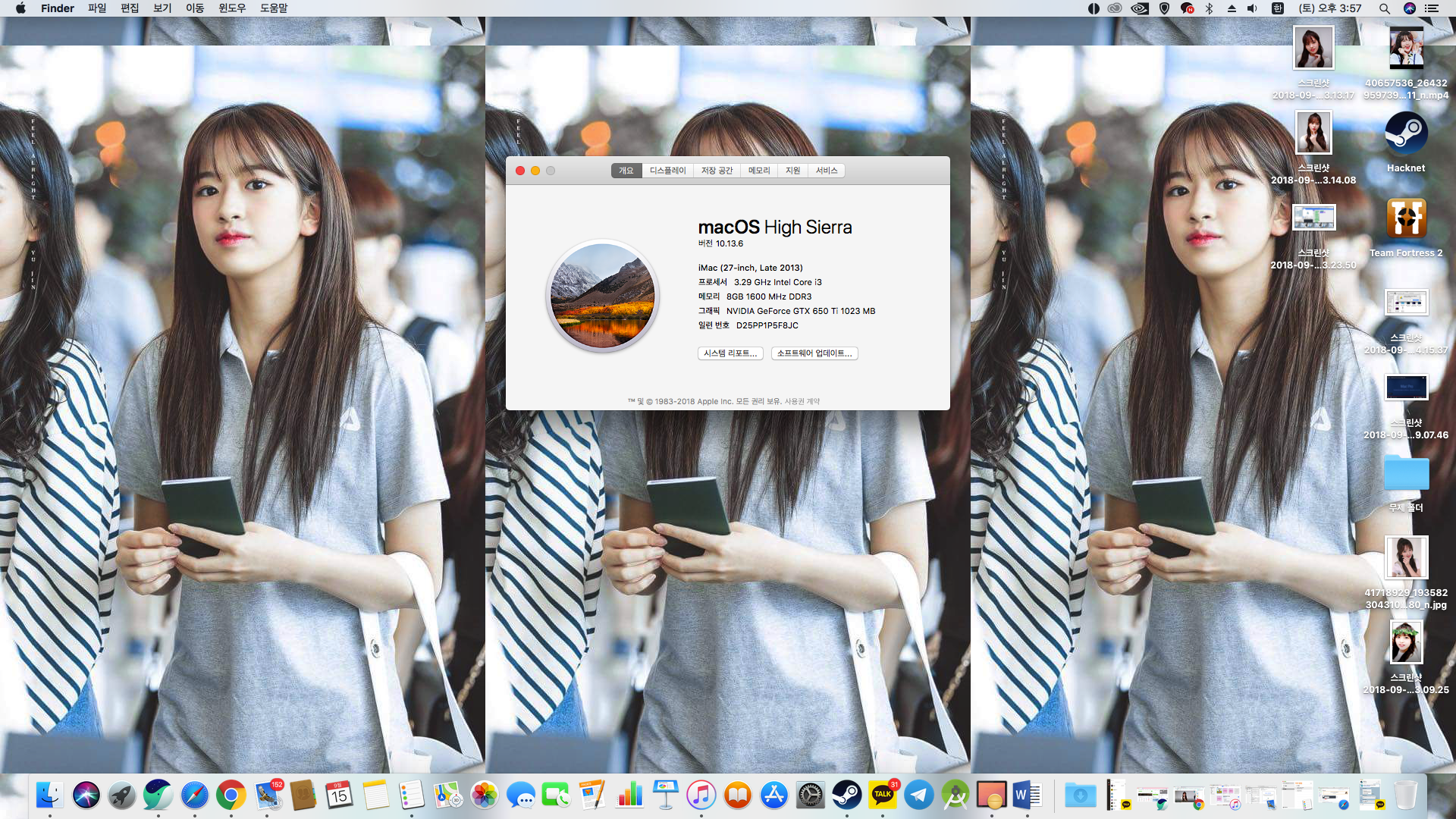Click the NVIDIA menu bar icon
1456x819 pixels.
pyautogui.click(x=1139, y=8)
